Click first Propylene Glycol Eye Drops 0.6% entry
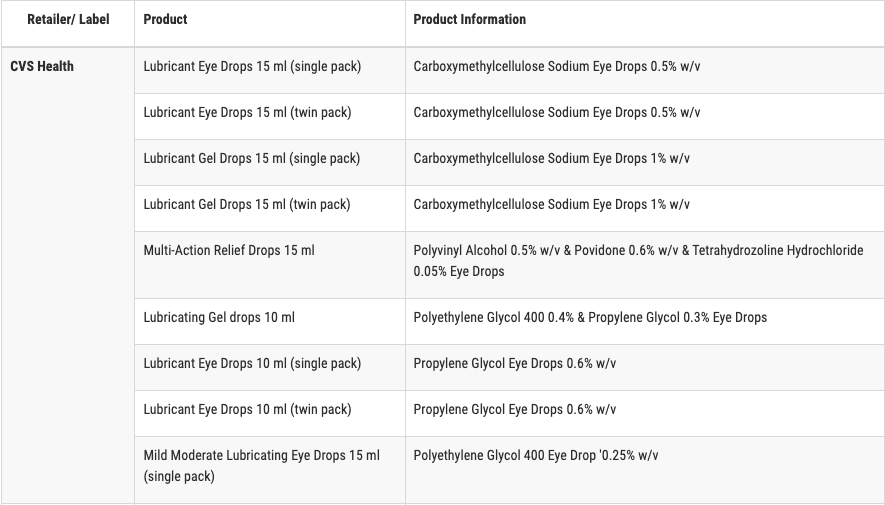 tap(515, 363)
